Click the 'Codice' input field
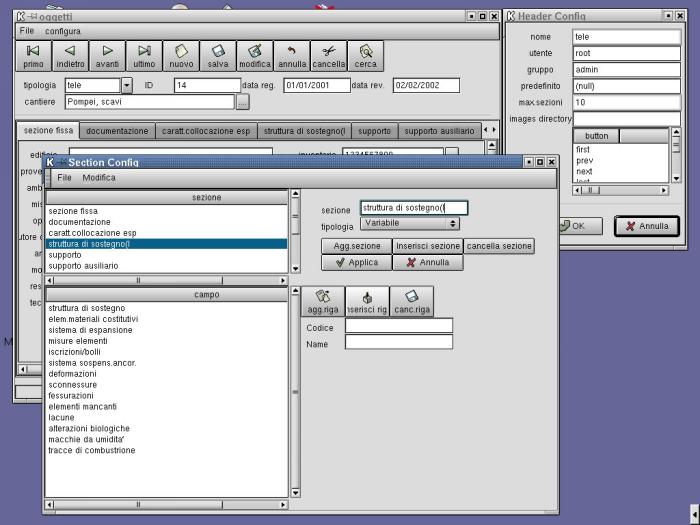Viewport: 700px width, 525px height. coord(398,325)
